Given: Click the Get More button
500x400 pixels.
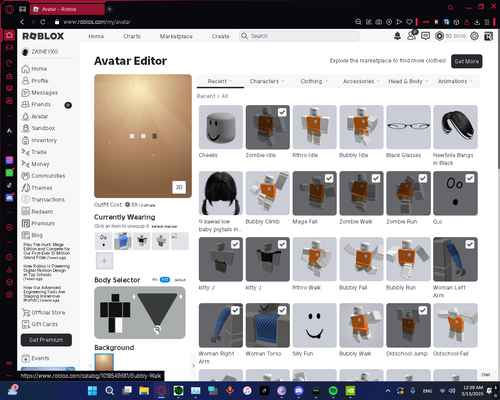Looking at the screenshot, I should (x=467, y=61).
